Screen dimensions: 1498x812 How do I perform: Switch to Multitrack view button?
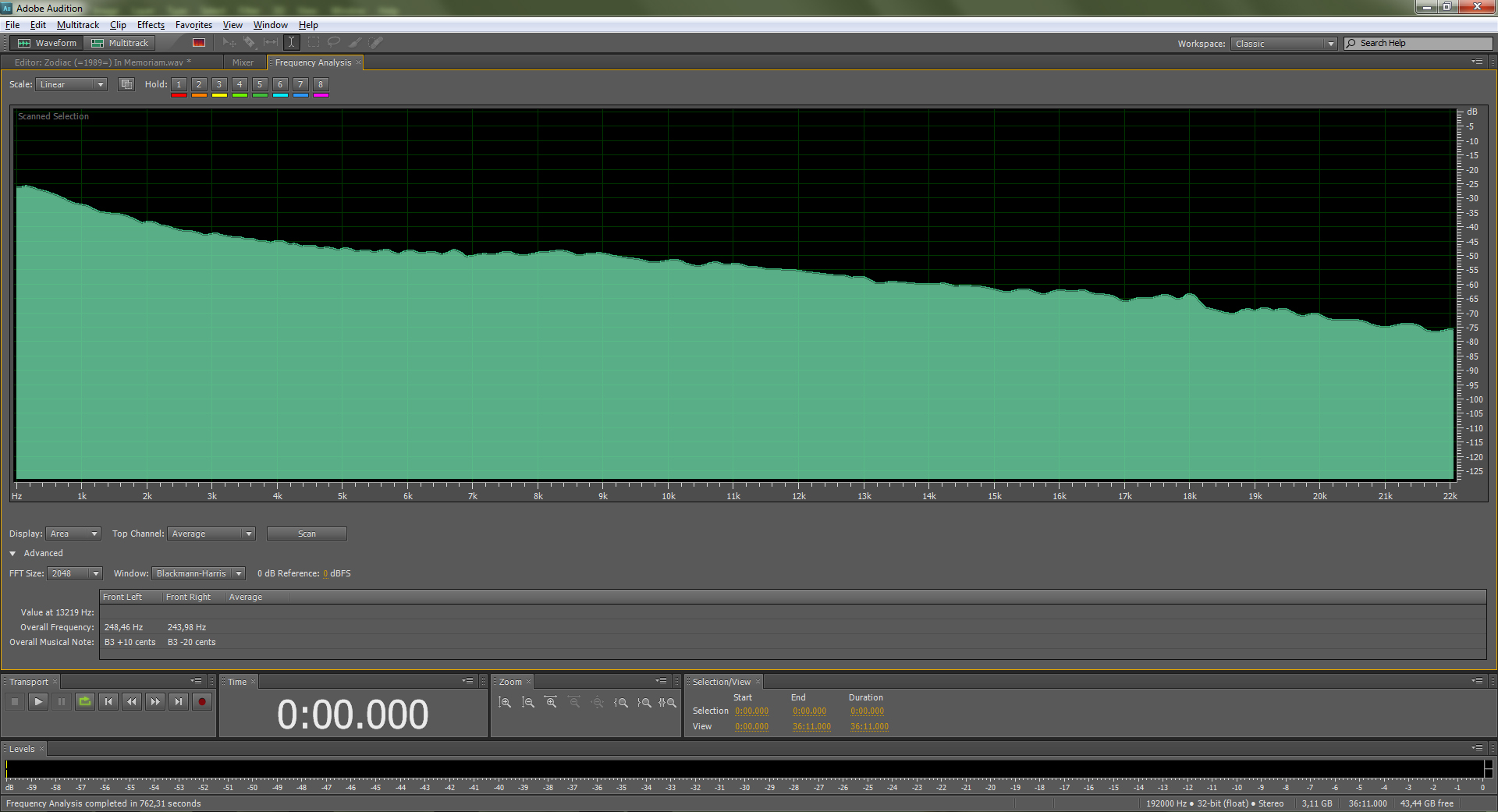[x=119, y=43]
